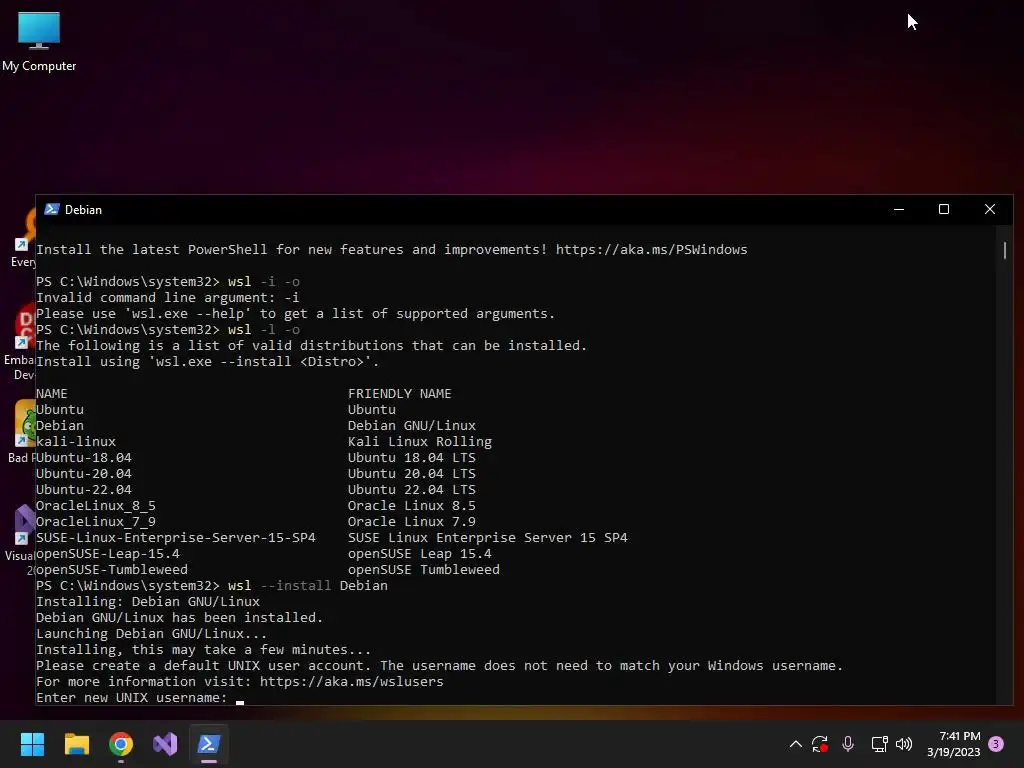
Task: Click 'OracleLinux_8_5' in the list
Action: tap(95, 505)
